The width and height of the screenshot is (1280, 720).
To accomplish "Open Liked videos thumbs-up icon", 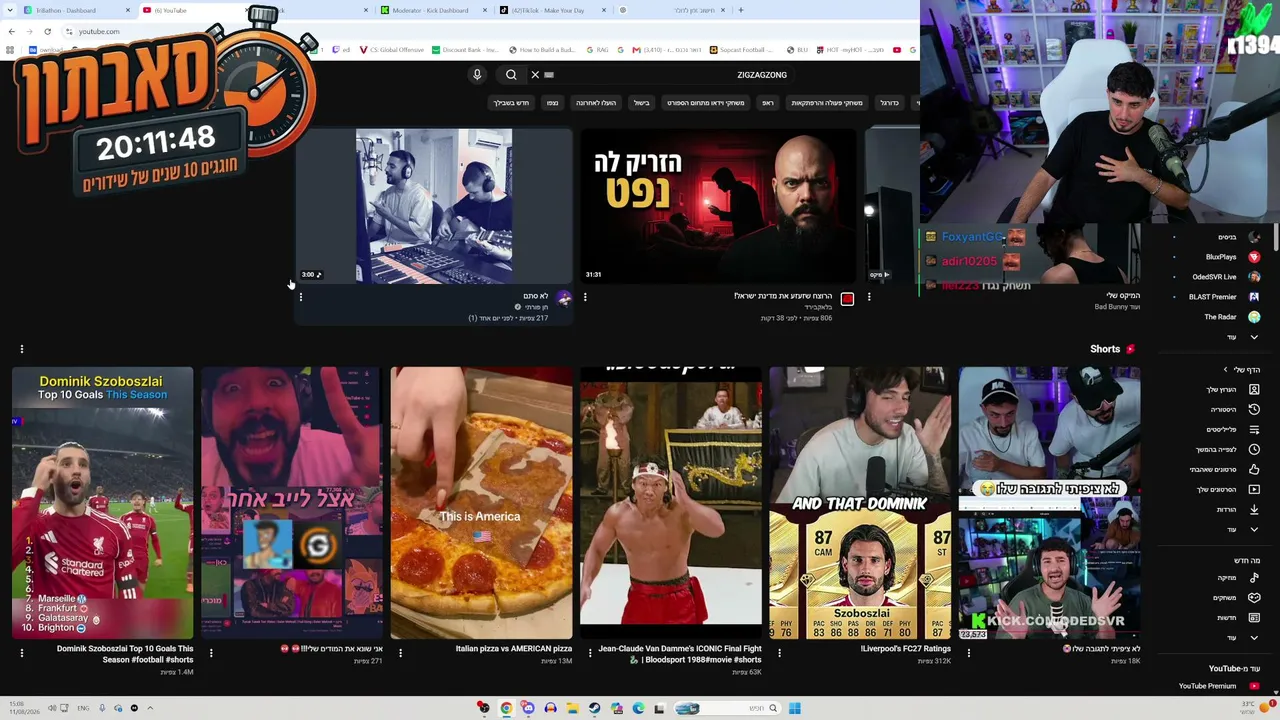I will pos(1254,469).
